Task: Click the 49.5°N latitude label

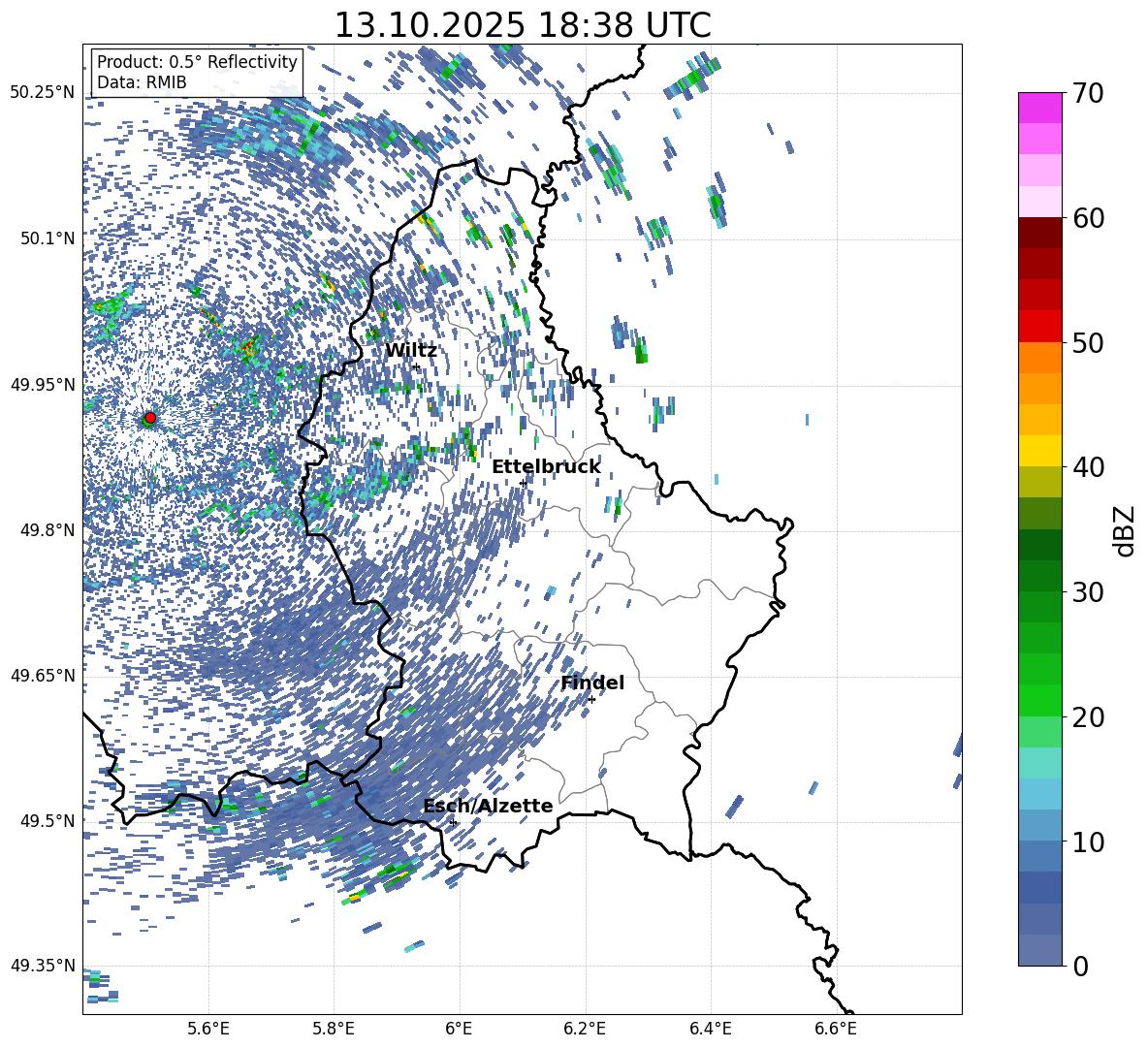Action: pyautogui.click(x=47, y=820)
